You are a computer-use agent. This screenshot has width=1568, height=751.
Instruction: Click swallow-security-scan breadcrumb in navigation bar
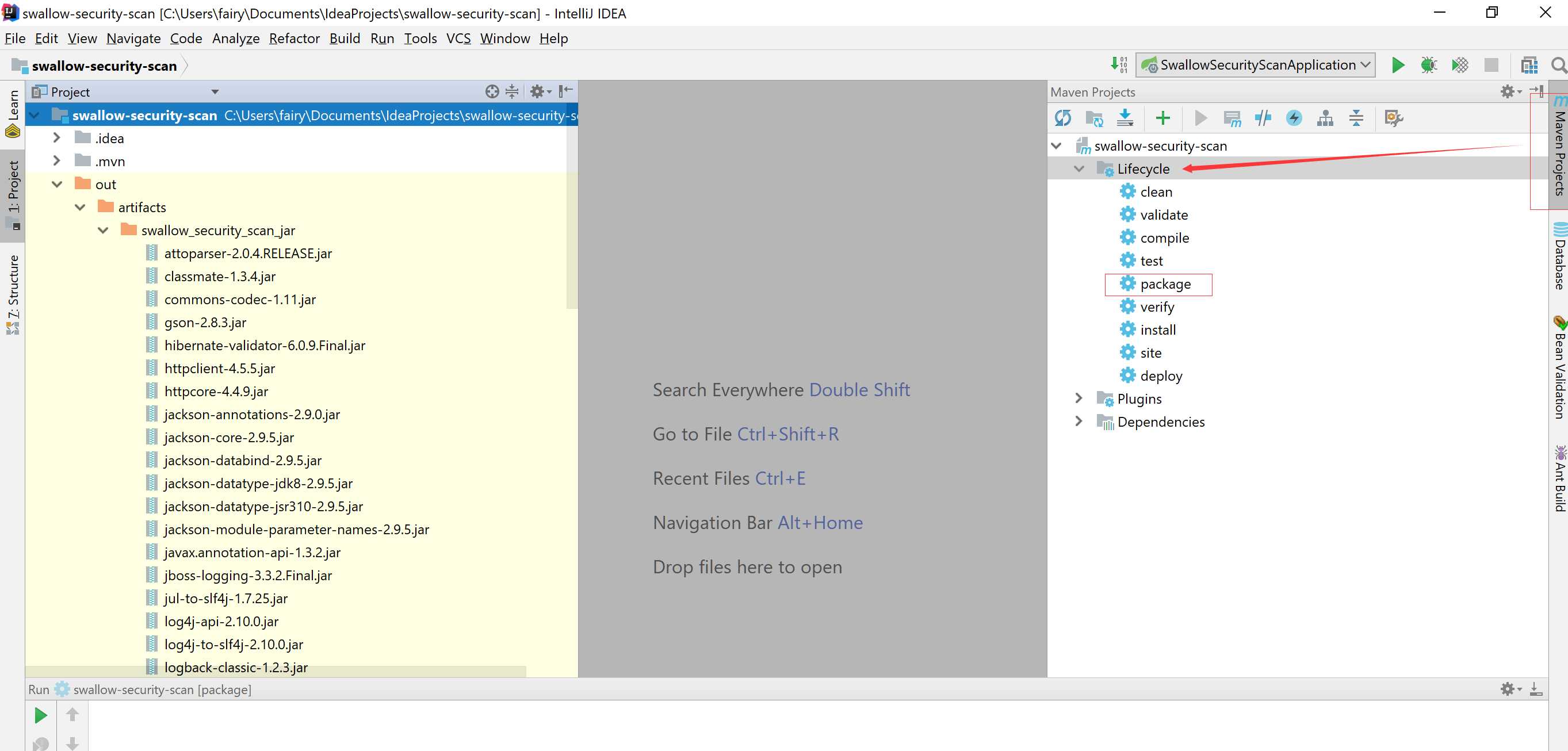(x=97, y=66)
